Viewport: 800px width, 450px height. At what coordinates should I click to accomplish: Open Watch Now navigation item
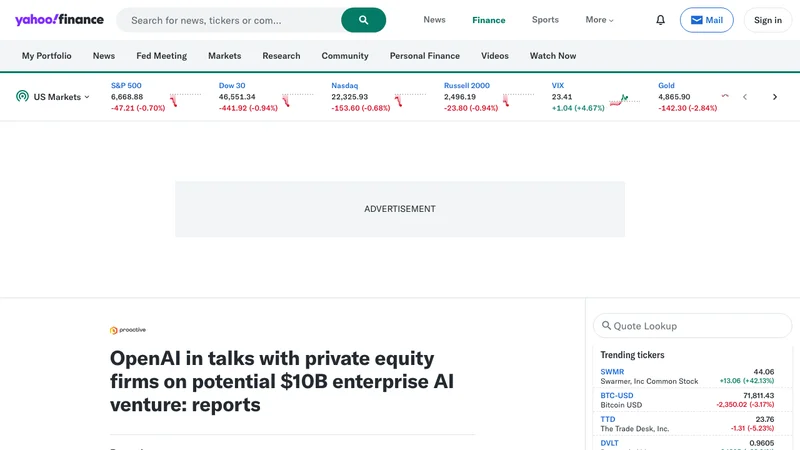[553, 56]
